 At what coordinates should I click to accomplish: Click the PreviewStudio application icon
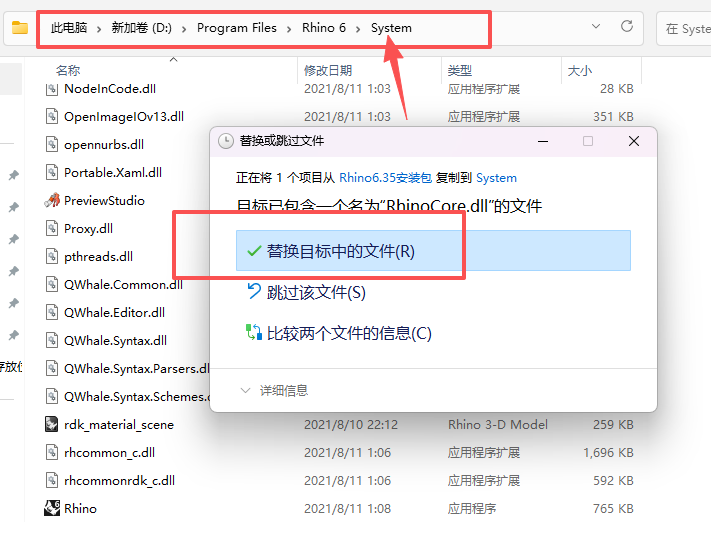52,200
